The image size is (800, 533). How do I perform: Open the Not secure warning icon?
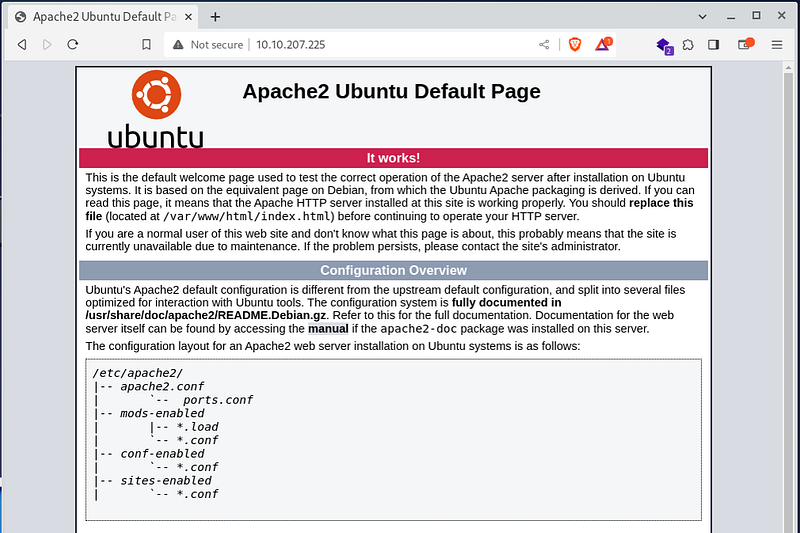[x=178, y=45]
